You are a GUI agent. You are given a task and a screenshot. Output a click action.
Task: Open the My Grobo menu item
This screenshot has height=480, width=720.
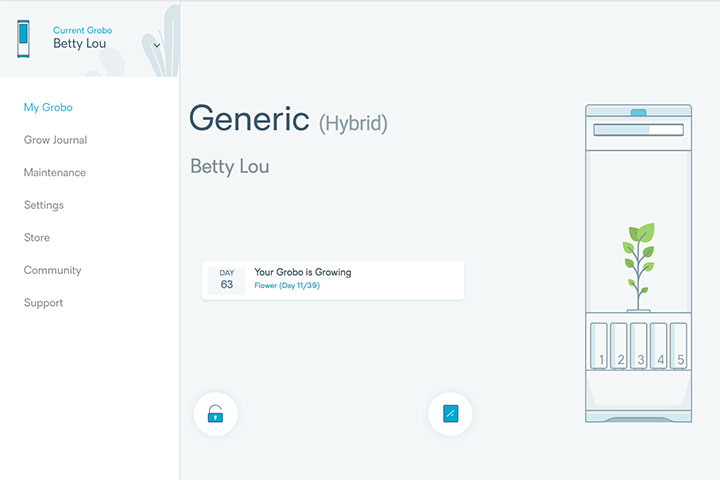(x=48, y=107)
